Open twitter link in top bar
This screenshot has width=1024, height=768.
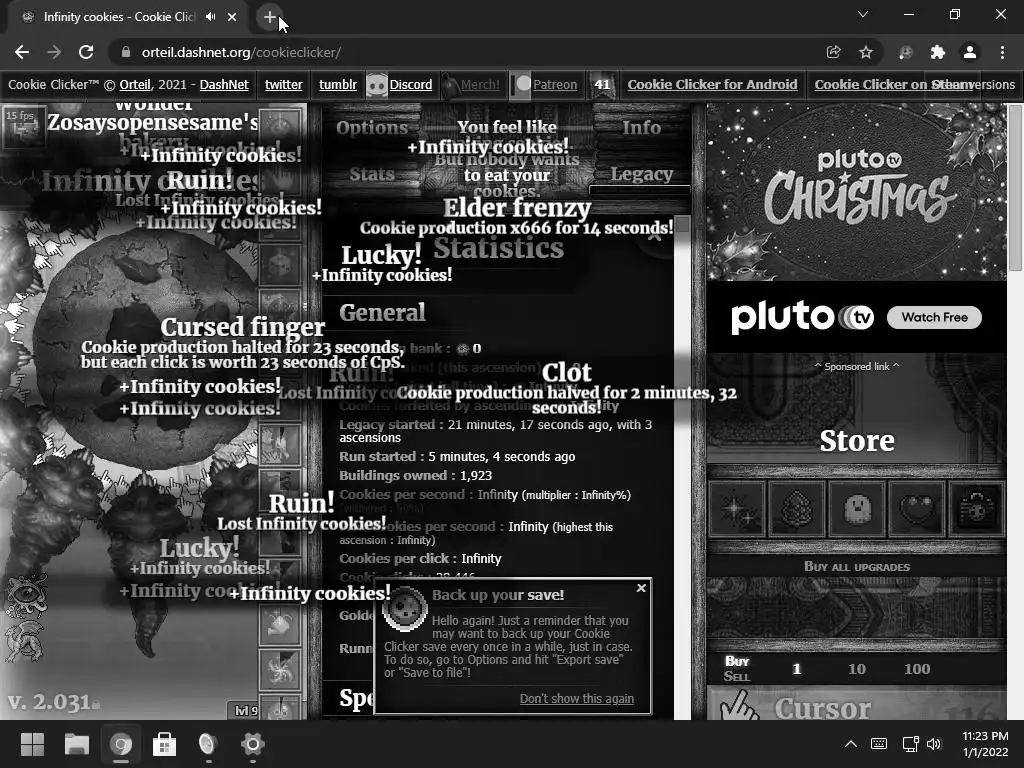click(x=283, y=84)
